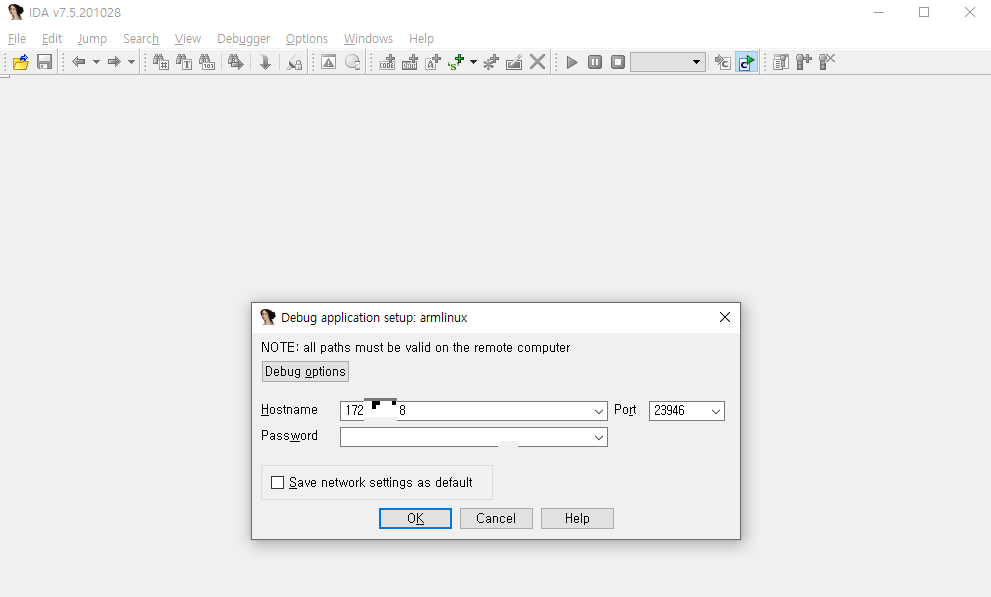Open the Windows menu
Viewport: 991px width, 597px height.
(x=368, y=39)
